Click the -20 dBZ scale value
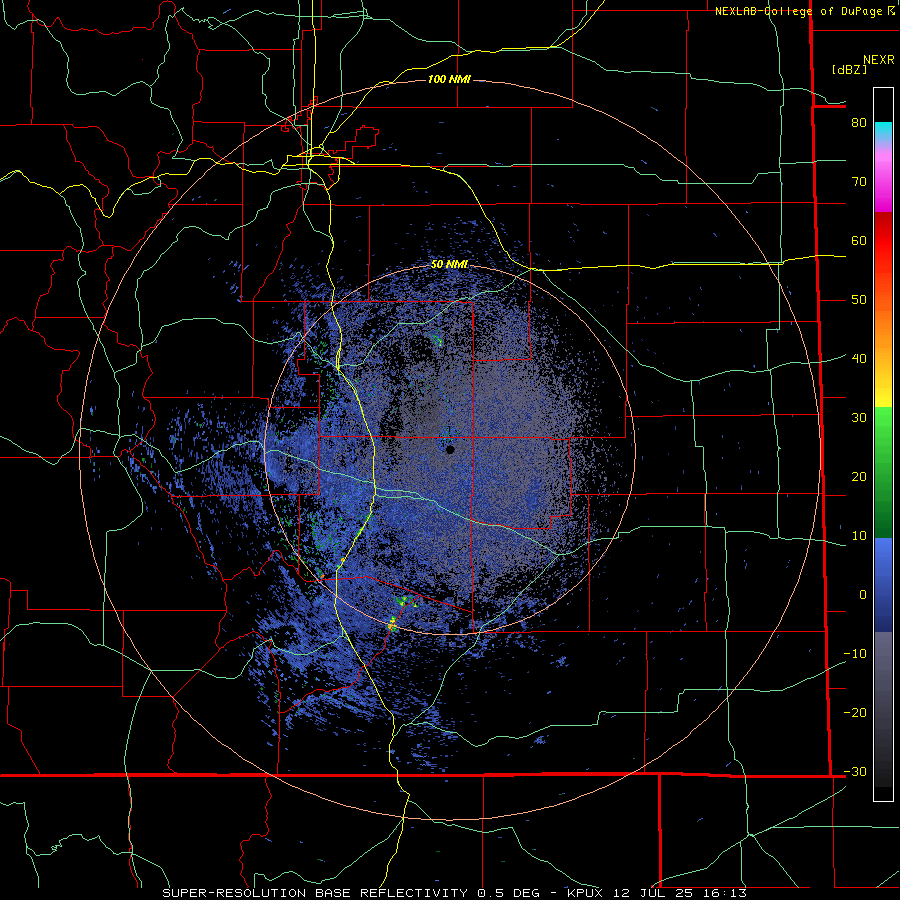Image resolution: width=900 pixels, height=900 pixels. (855, 712)
